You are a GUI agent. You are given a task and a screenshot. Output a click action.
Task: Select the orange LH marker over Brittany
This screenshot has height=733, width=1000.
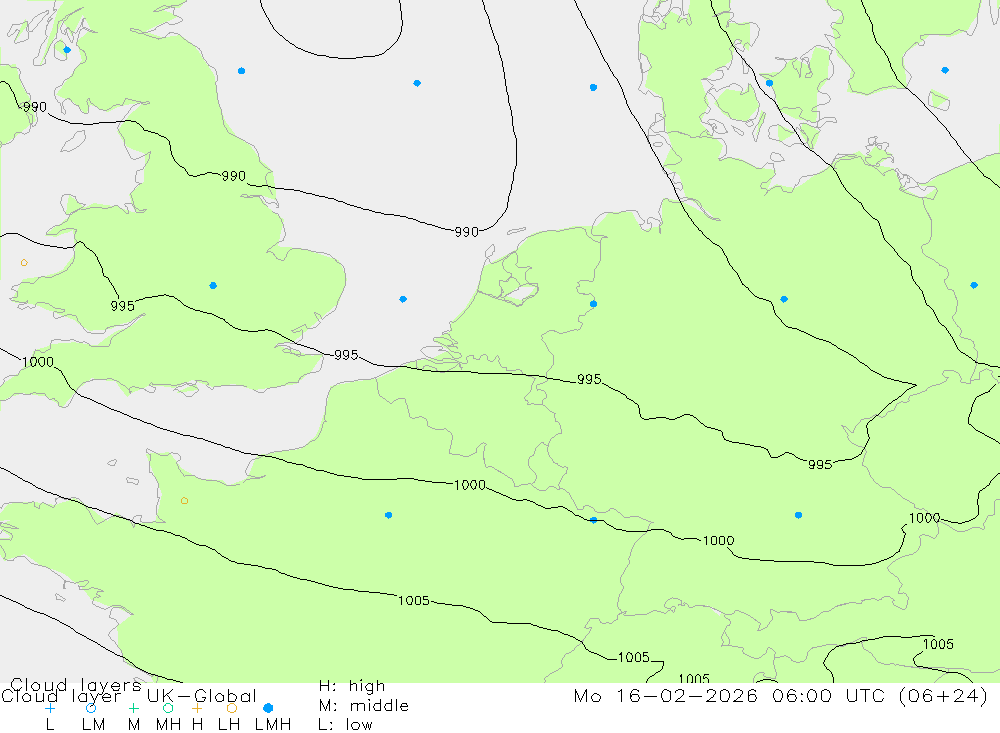(x=184, y=501)
